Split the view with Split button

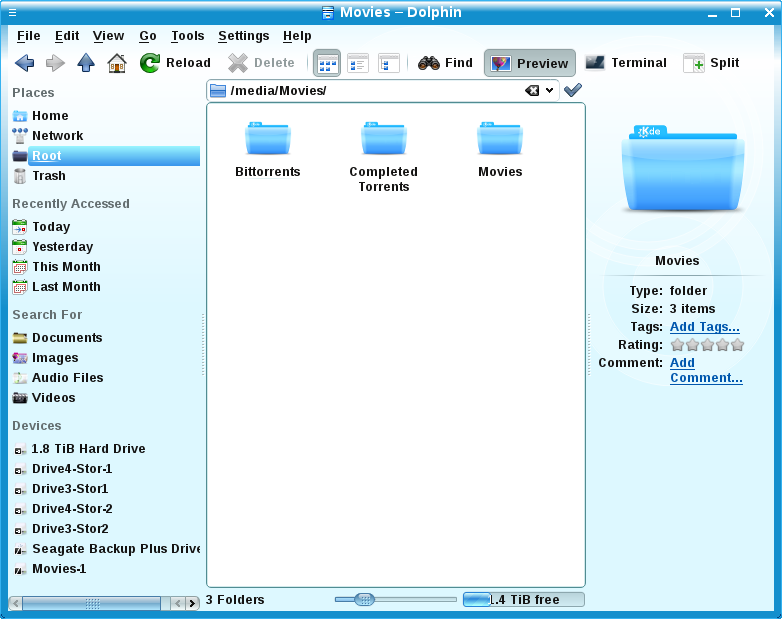pos(711,63)
